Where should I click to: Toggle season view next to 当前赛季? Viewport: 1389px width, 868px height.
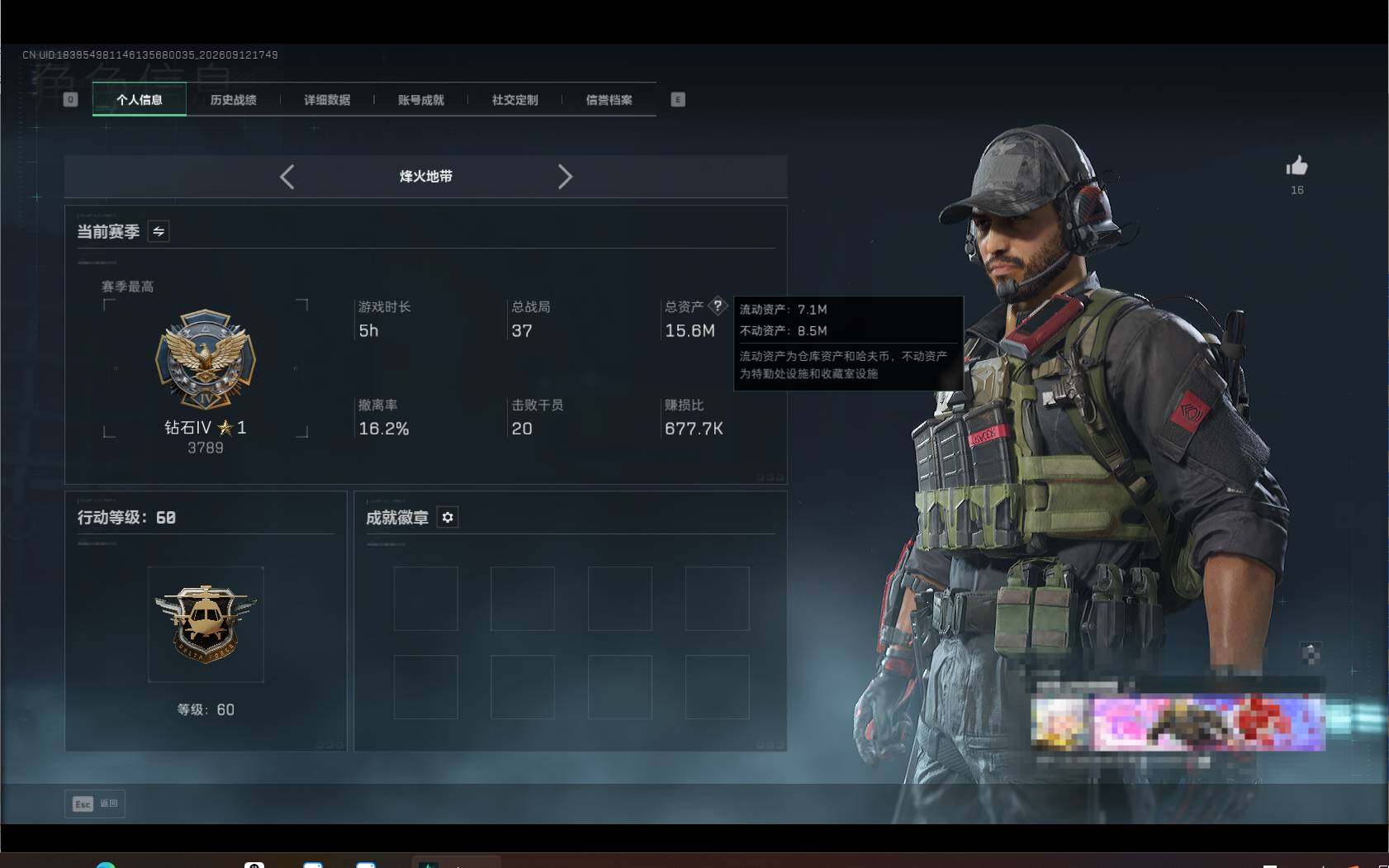tap(159, 231)
